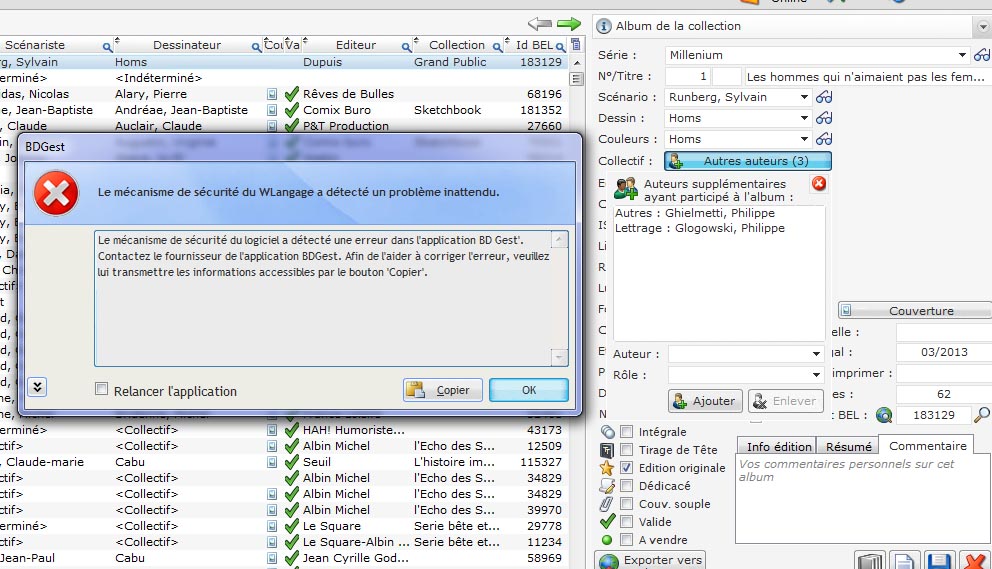Click the grey previous arrow above the list

pyautogui.click(x=540, y=23)
